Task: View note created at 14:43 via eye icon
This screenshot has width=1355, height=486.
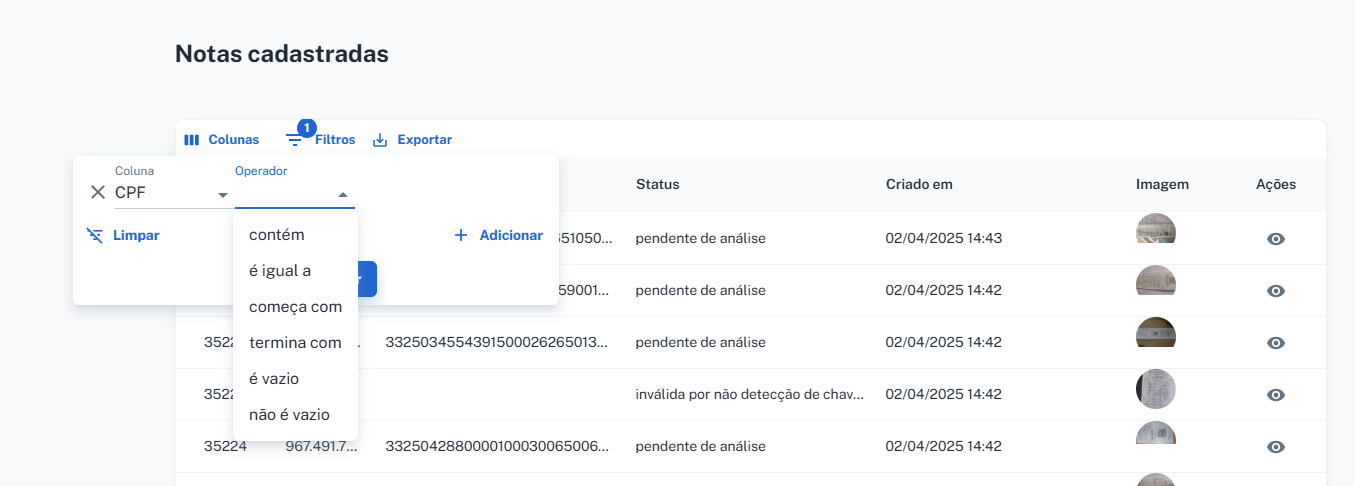Action: tap(1275, 239)
